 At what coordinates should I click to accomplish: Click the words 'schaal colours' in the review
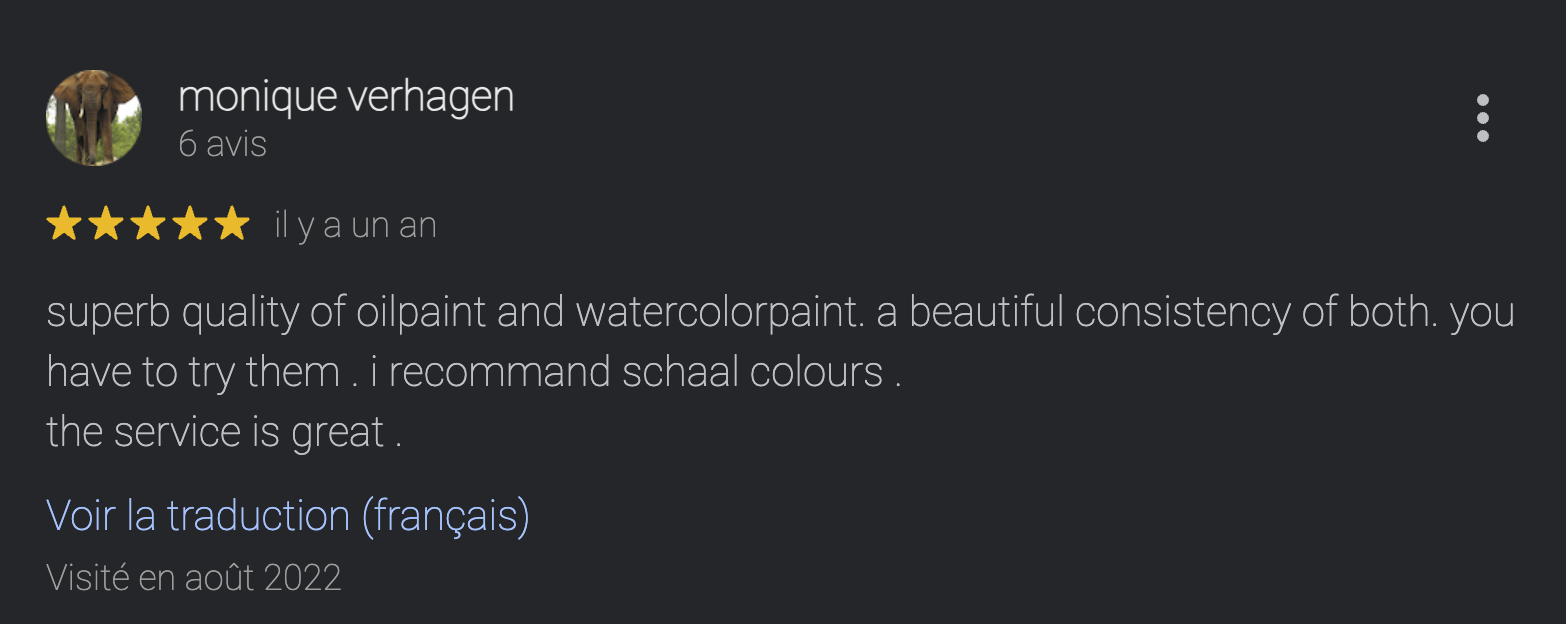coord(753,372)
